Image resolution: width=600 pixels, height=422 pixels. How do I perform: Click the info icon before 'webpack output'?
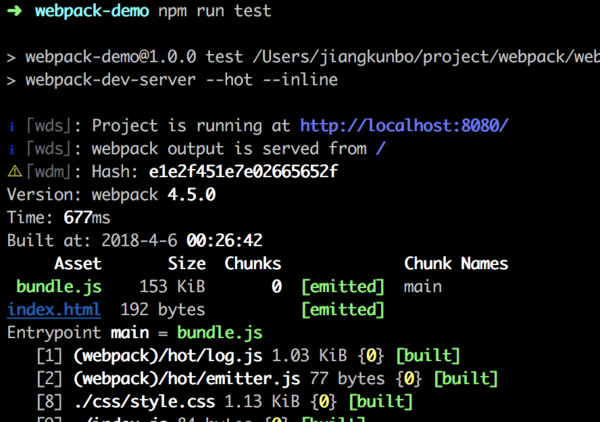(12, 149)
